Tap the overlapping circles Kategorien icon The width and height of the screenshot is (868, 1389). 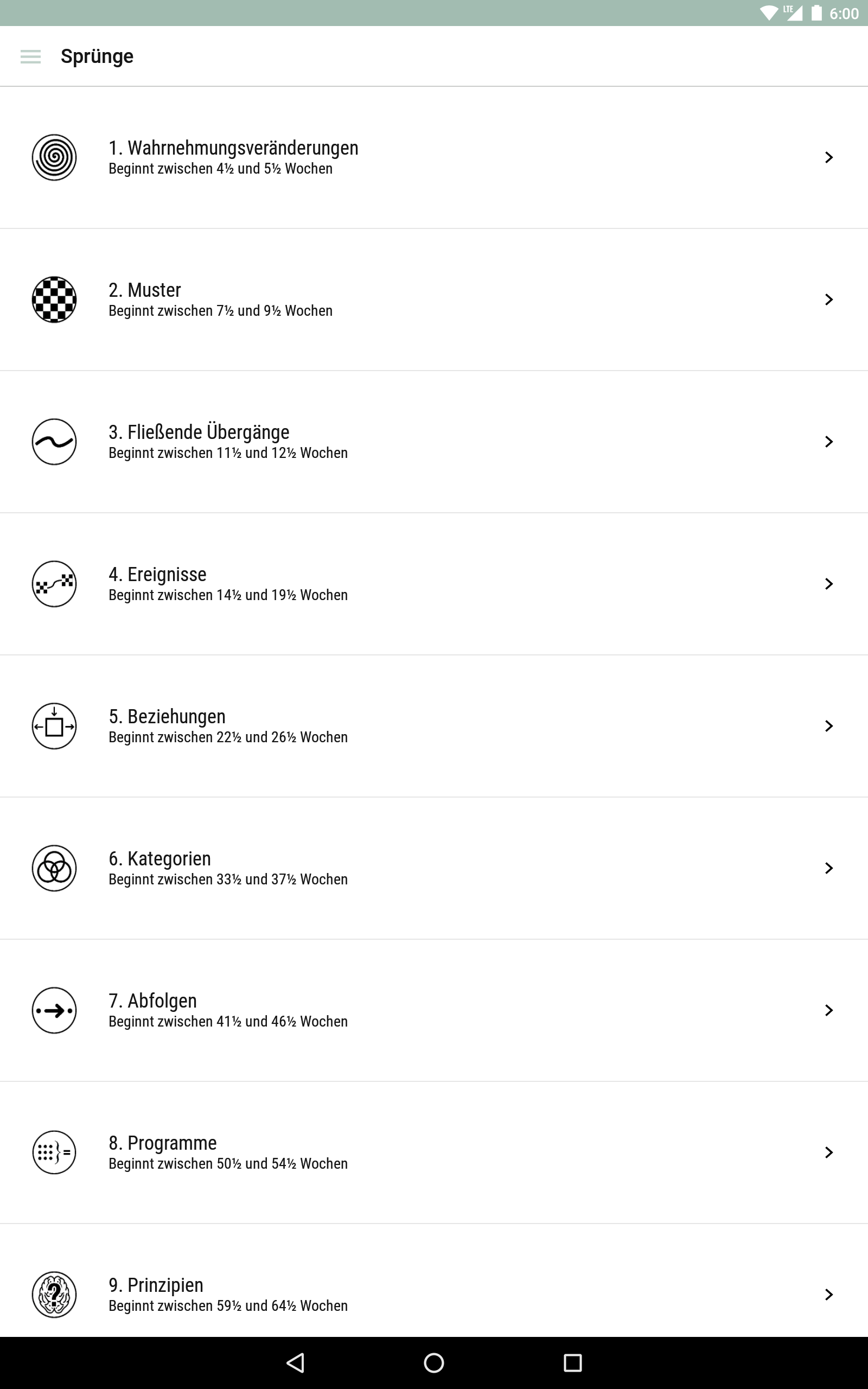coord(54,868)
